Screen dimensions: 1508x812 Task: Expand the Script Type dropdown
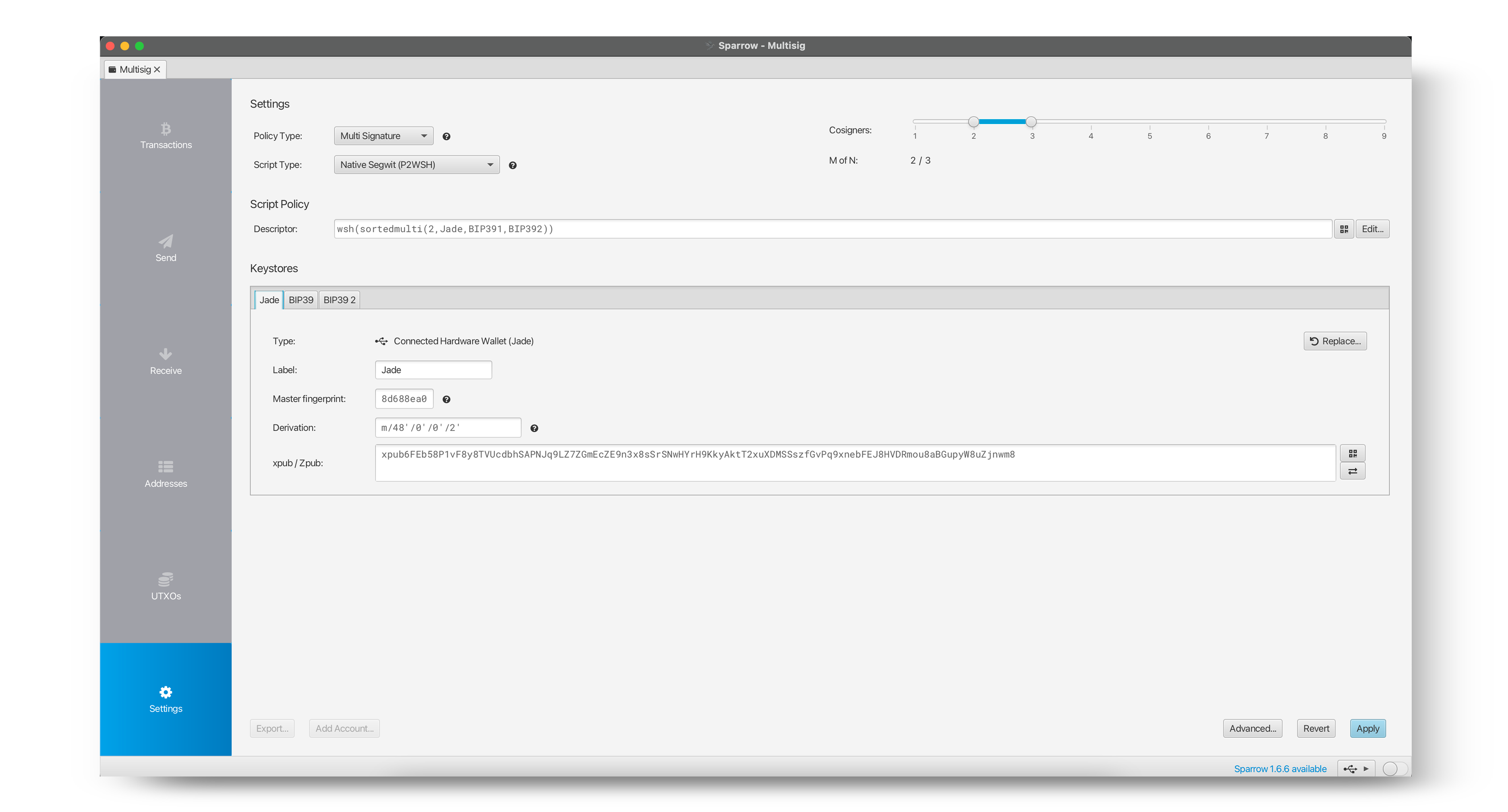click(x=416, y=165)
